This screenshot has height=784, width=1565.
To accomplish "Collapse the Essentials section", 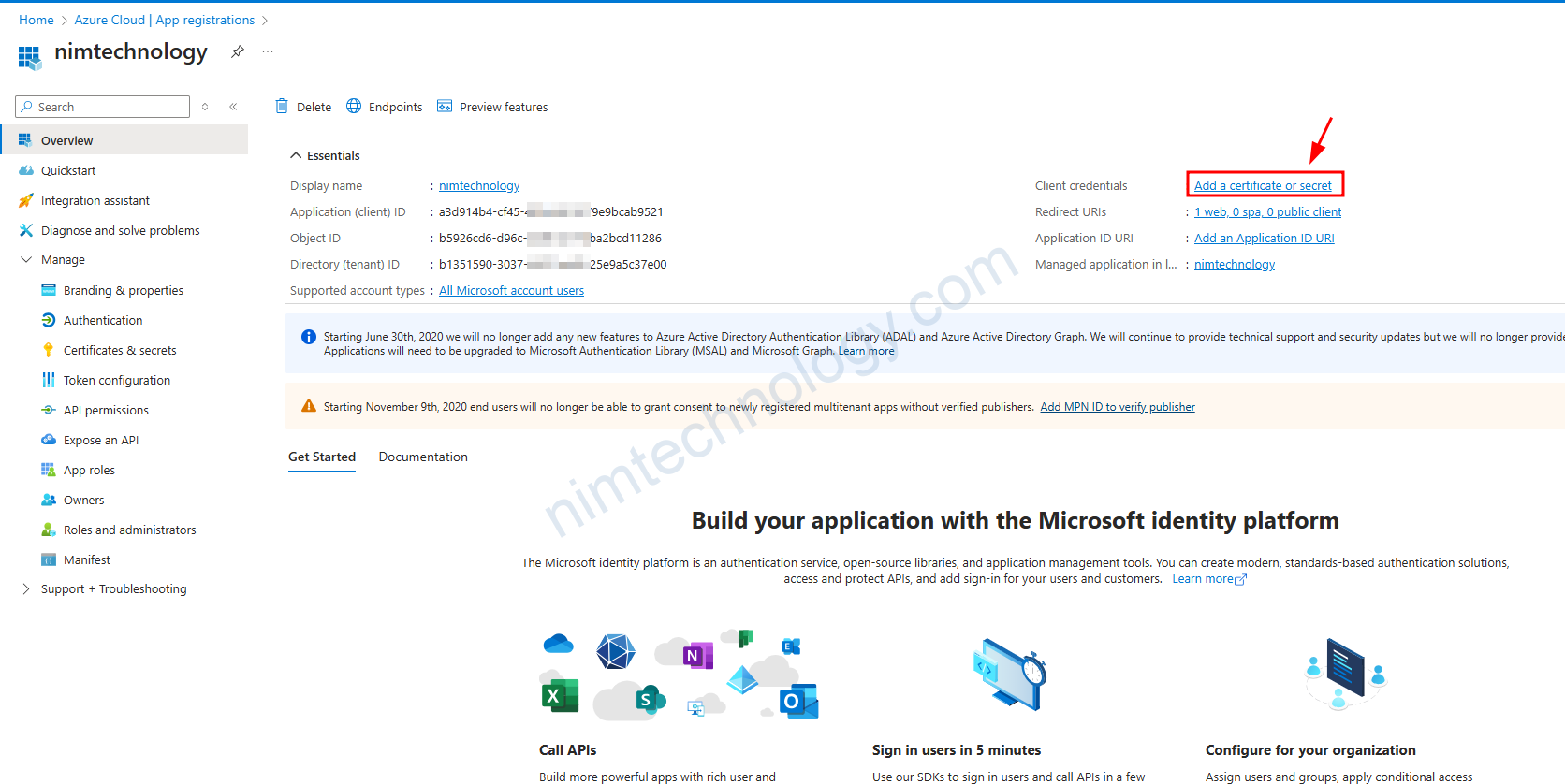I will [x=296, y=155].
